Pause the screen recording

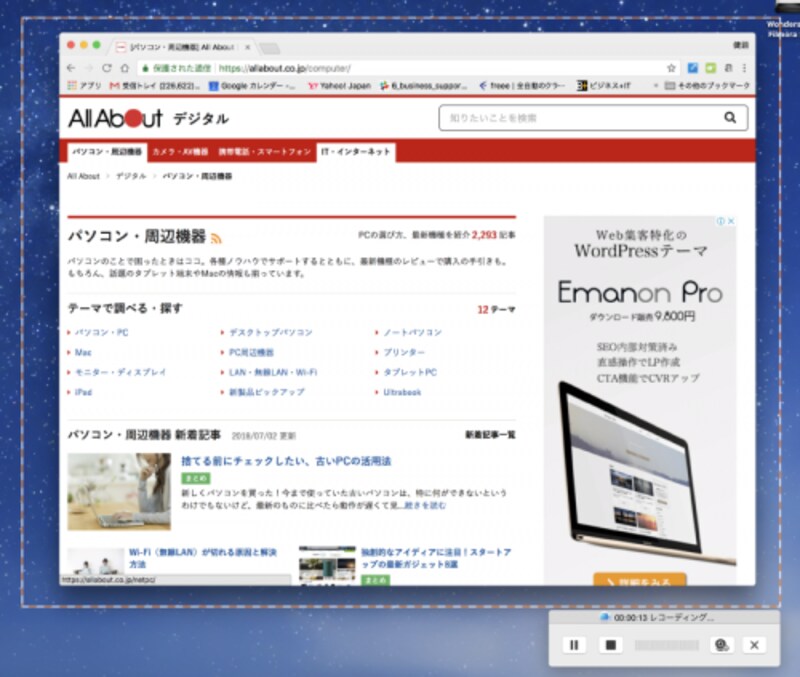[x=575, y=646]
